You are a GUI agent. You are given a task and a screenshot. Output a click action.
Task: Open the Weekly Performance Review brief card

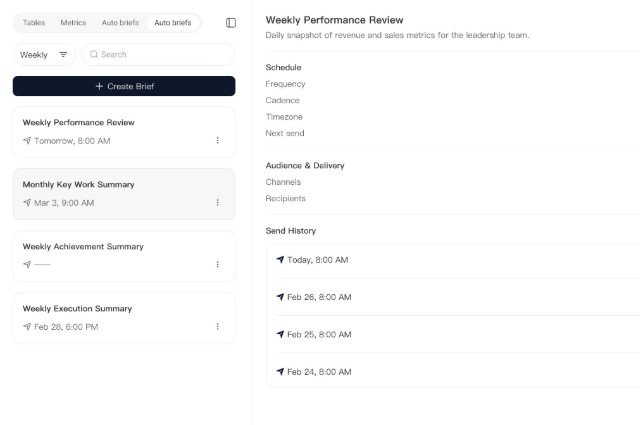point(124,132)
